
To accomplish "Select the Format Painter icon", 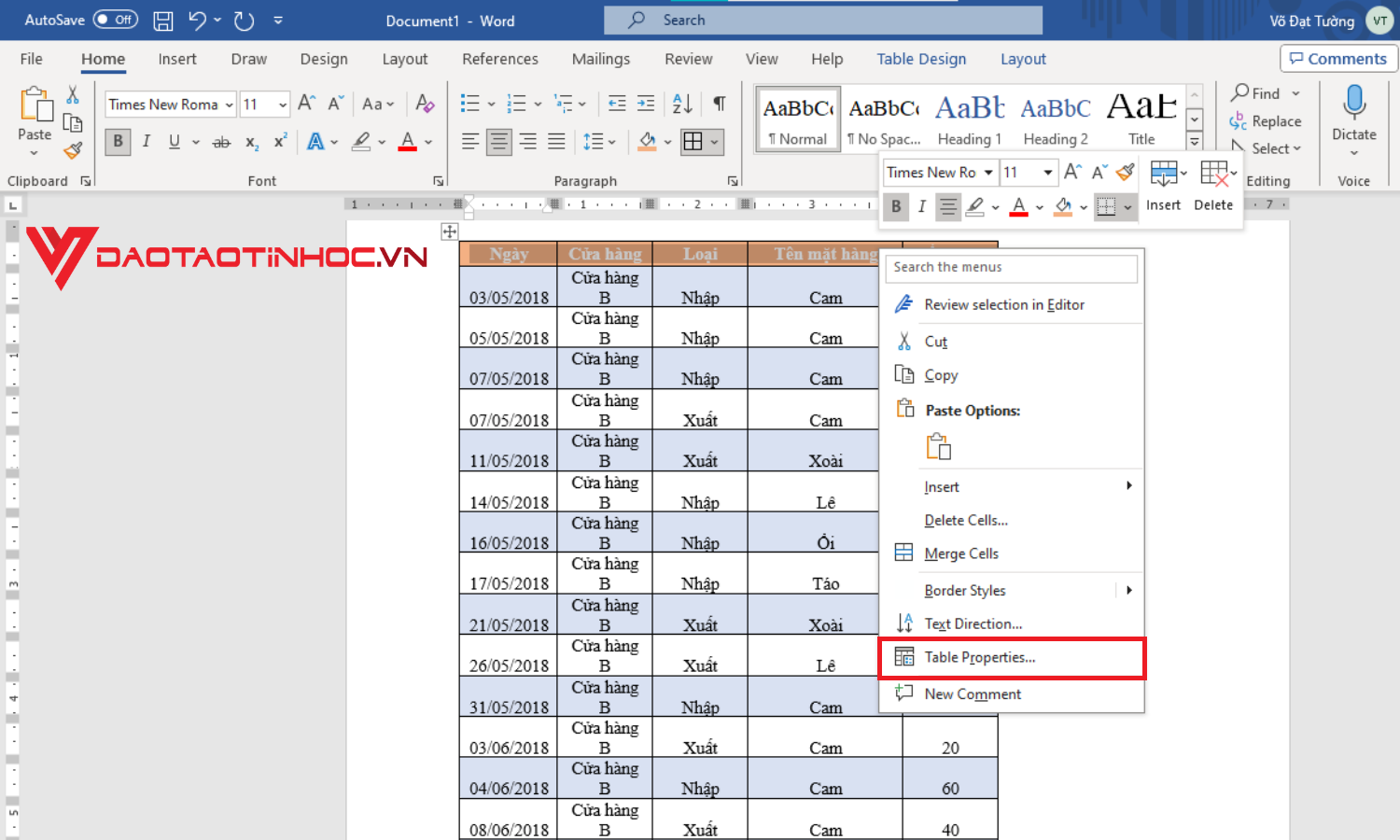I will pos(74,149).
